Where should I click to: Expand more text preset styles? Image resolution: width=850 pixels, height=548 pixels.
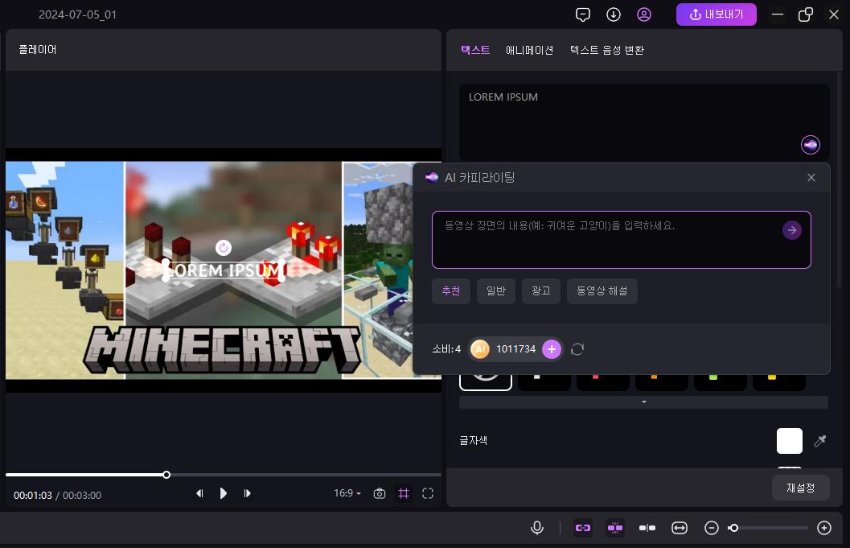pos(643,402)
